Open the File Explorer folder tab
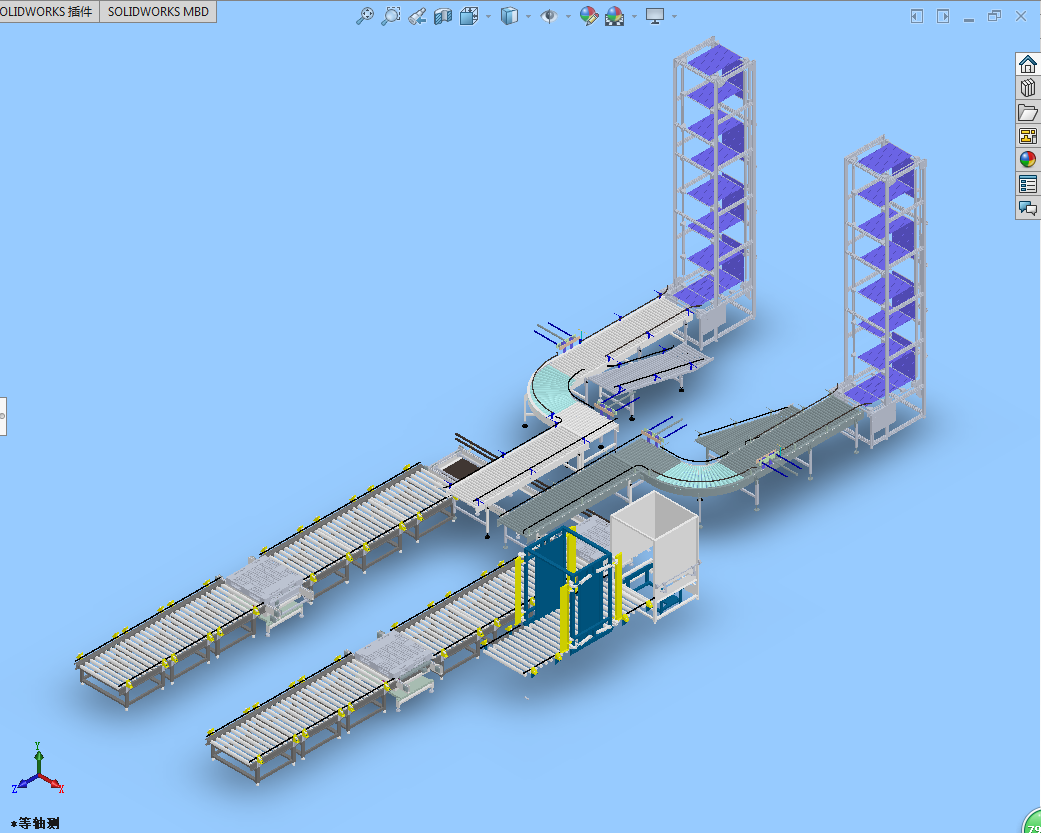Image resolution: width=1041 pixels, height=833 pixels. (1028, 112)
